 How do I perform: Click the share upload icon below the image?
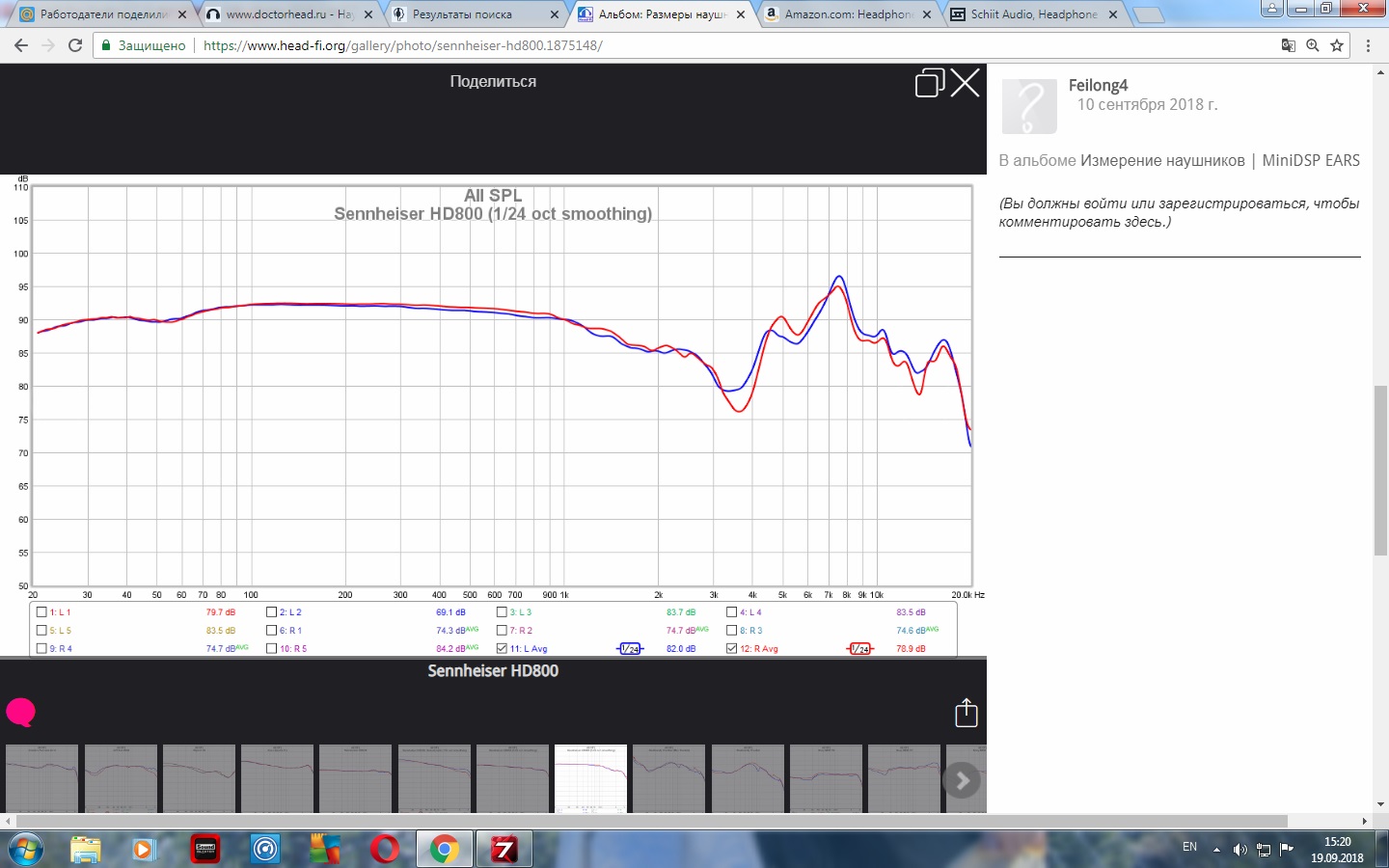967,713
